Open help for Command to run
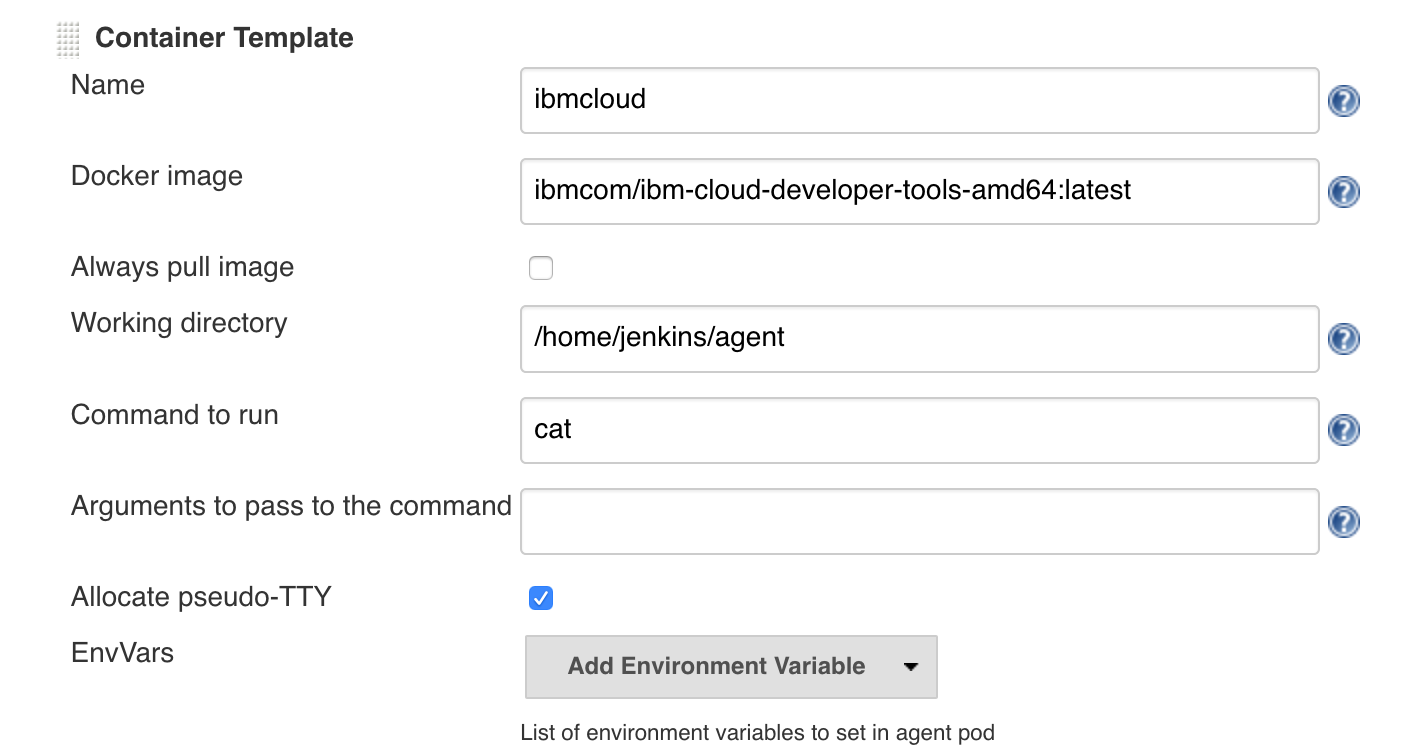The height and width of the screenshot is (756, 1412). (1343, 431)
